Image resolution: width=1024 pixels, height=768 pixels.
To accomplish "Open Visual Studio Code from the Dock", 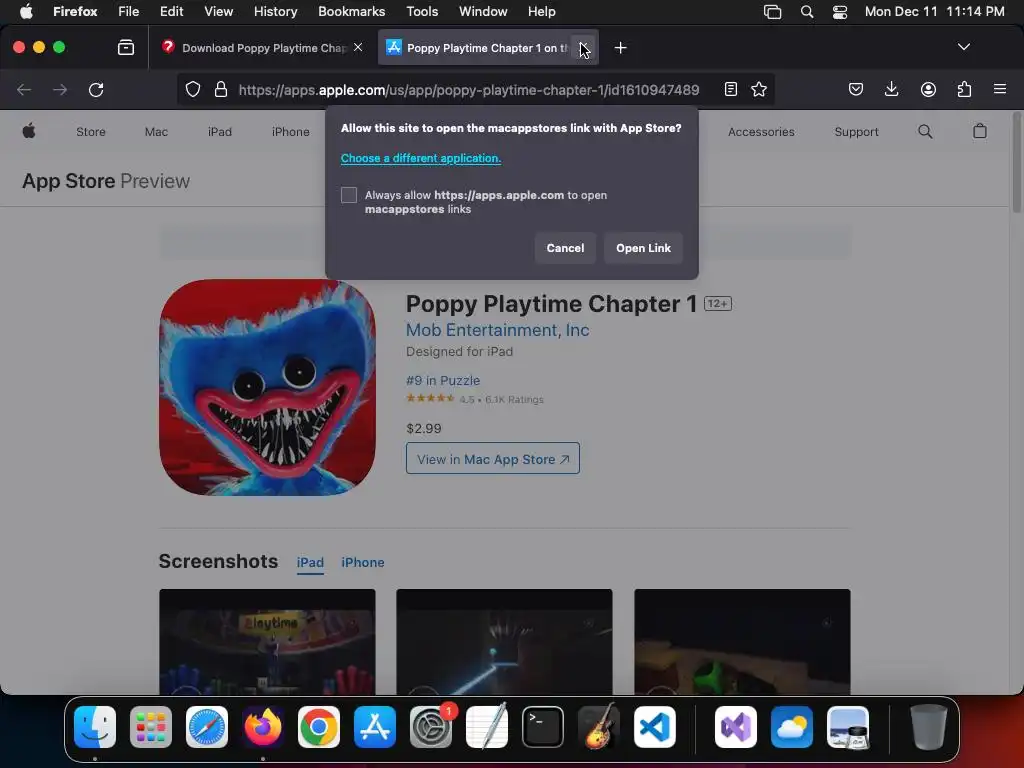I will pos(654,727).
